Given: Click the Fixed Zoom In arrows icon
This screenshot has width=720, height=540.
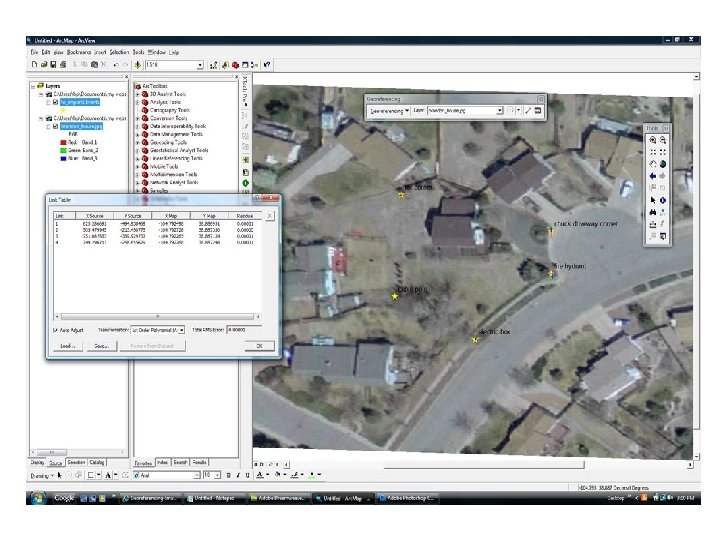Looking at the screenshot, I should tap(652, 152).
